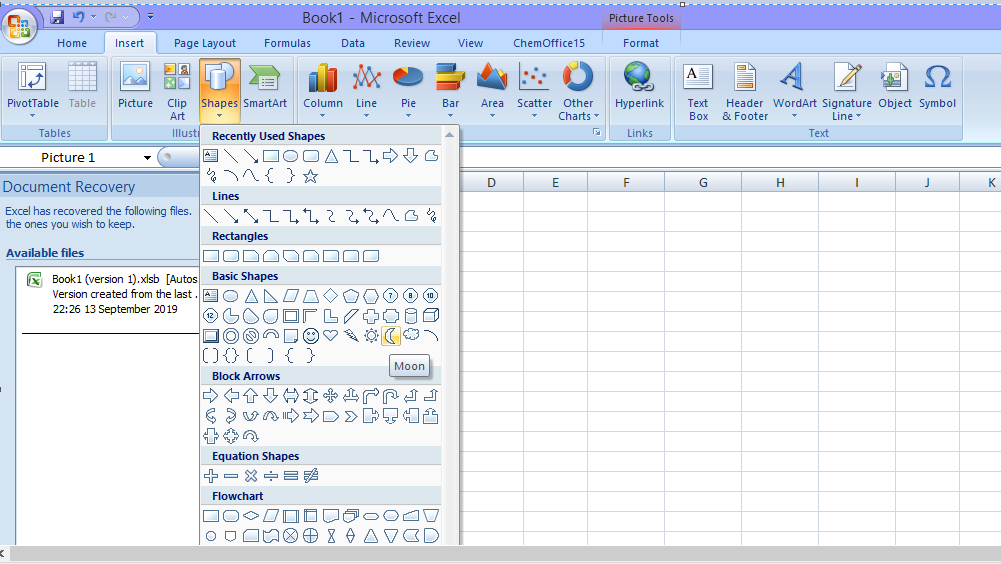The image size is (1001, 564).
Task: Select the 5-point Star in Recently Used Shapes
Action: 311,176
